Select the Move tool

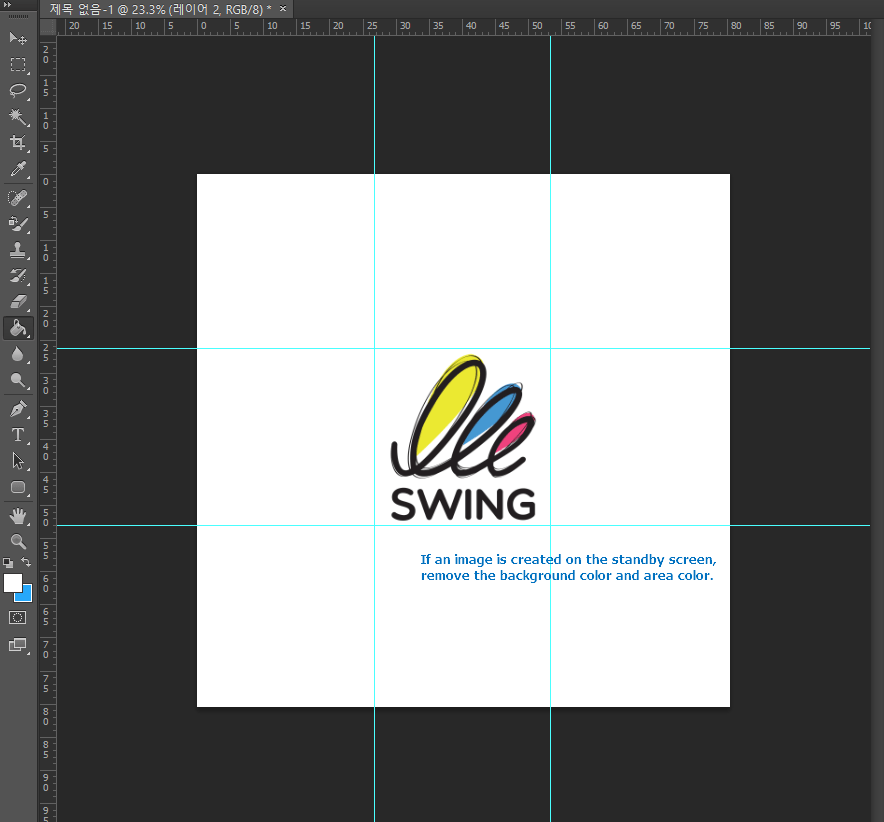(x=18, y=38)
